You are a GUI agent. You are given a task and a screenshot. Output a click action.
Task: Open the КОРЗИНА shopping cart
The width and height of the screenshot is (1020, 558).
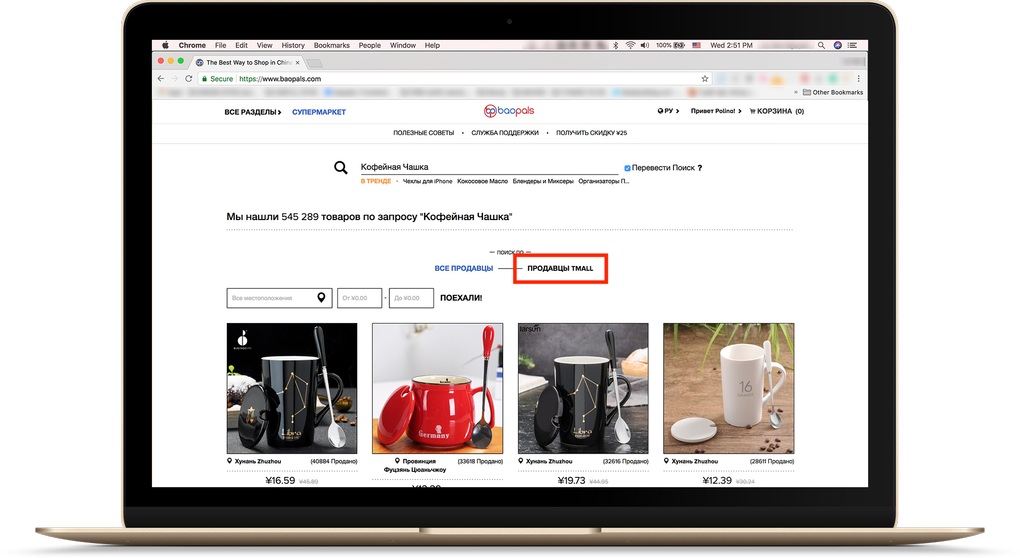point(777,111)
